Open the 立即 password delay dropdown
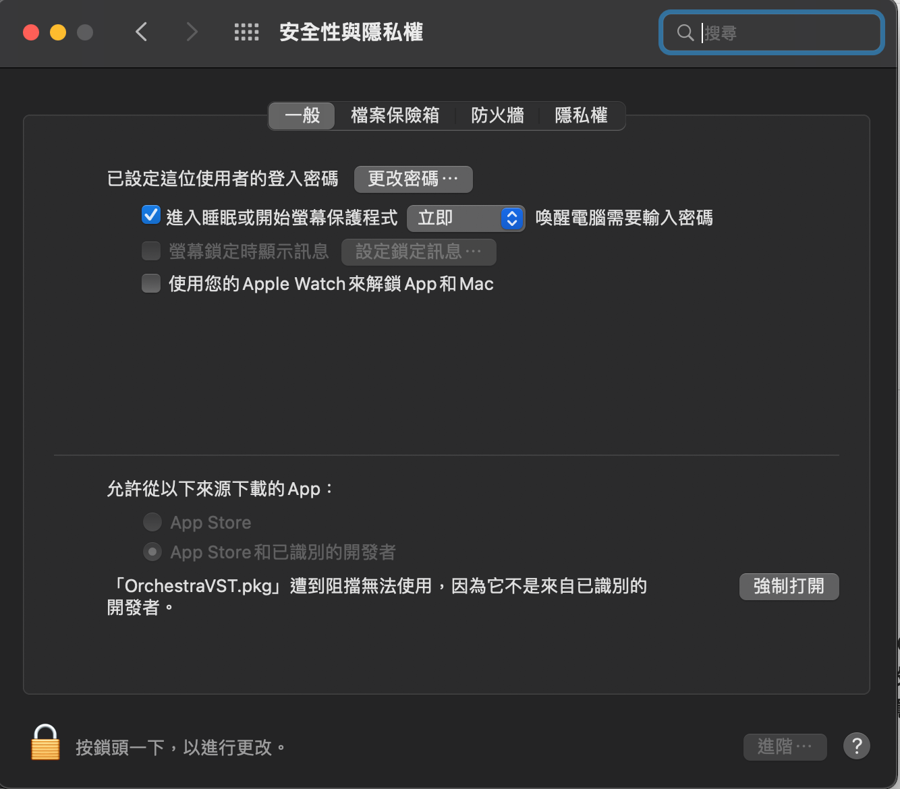Viewport: 900px width, 789px height. (x=465, y=218)
